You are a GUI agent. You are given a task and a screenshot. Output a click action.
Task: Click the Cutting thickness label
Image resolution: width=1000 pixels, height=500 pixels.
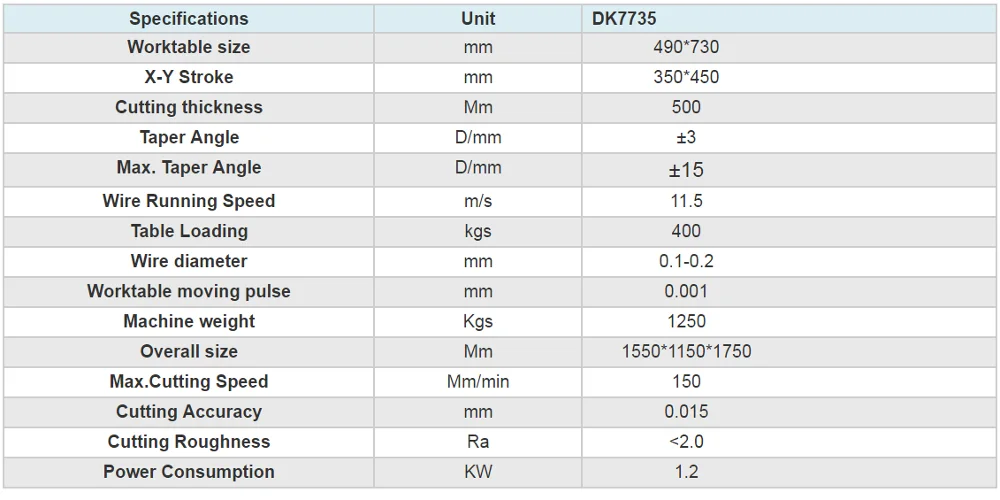pyautogui.click(x=189, y=107)
